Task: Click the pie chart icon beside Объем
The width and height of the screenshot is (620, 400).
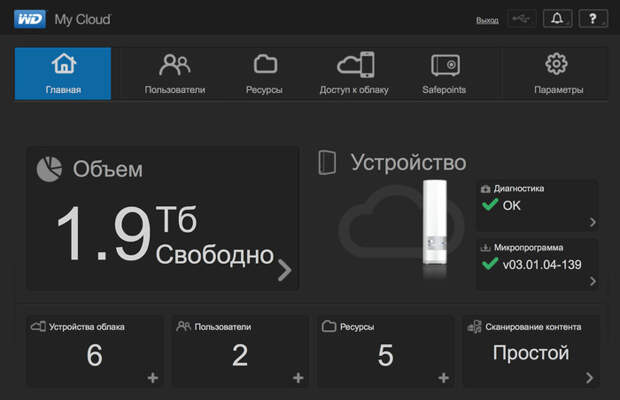Action: coord(49,169)
